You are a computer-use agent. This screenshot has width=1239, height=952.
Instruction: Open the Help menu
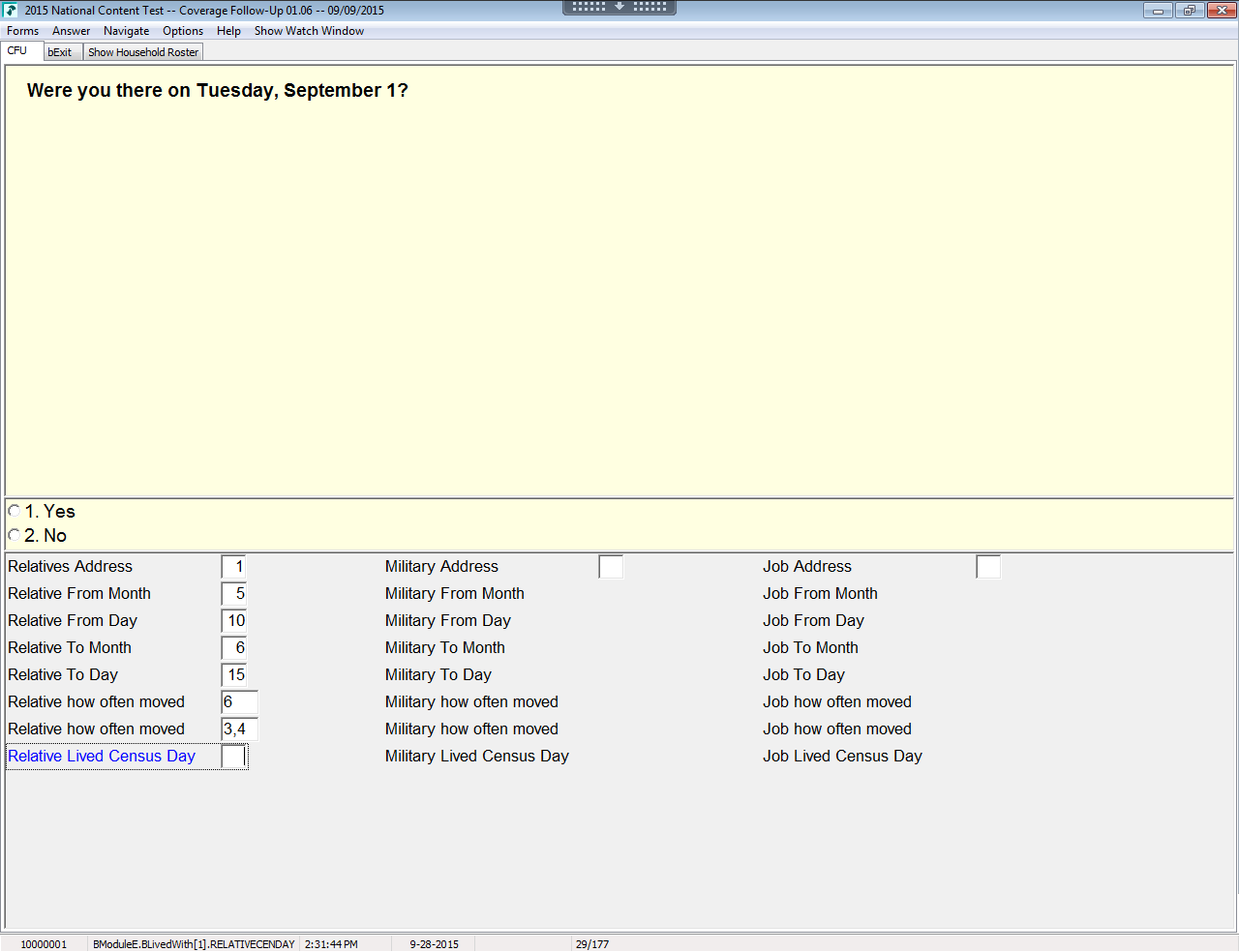pos(228,31)
